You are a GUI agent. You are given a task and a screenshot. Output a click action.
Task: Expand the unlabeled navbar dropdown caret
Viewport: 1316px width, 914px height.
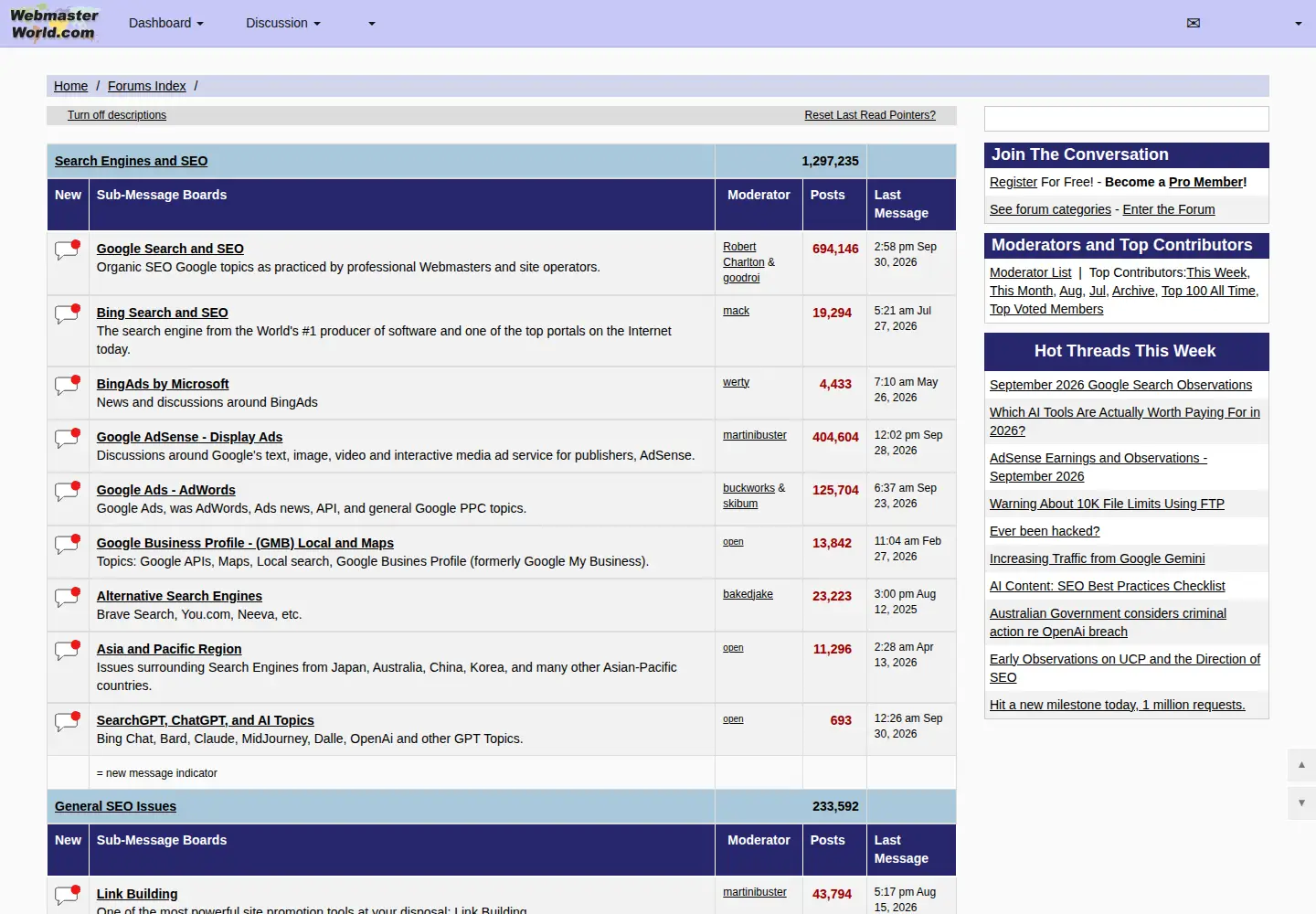click(x=372, y=23)
